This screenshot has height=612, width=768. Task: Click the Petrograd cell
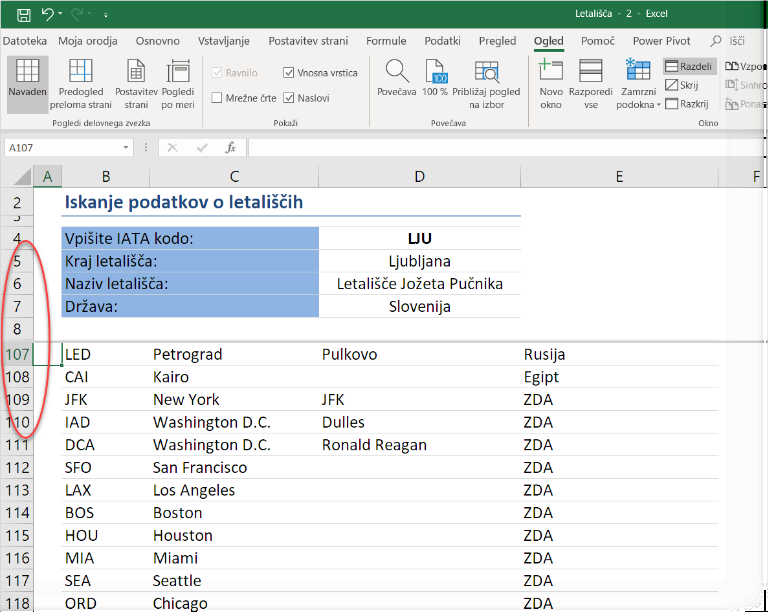[234, 354]
